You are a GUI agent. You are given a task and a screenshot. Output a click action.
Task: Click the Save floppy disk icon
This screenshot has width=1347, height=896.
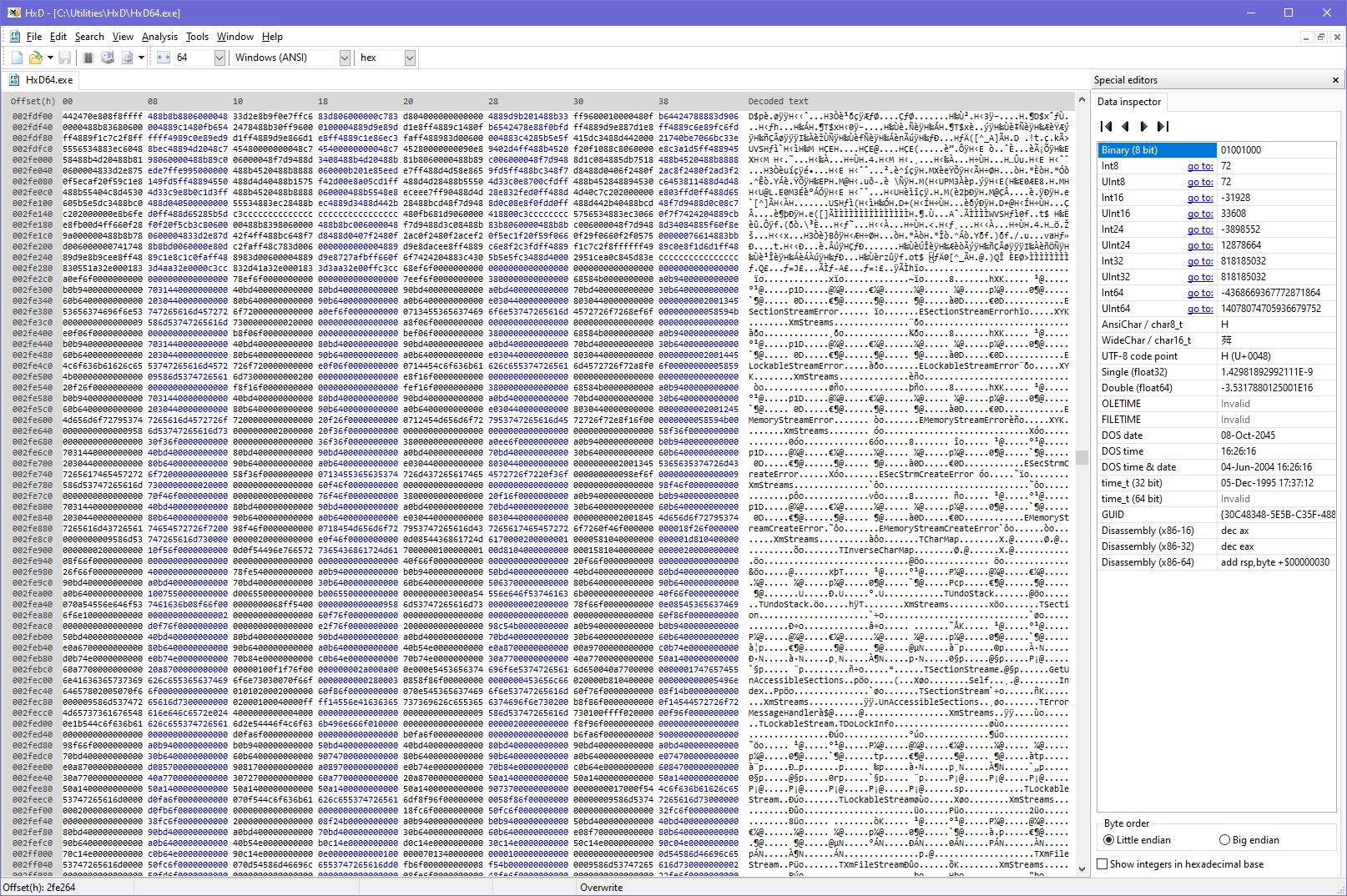tap(64, 58)
